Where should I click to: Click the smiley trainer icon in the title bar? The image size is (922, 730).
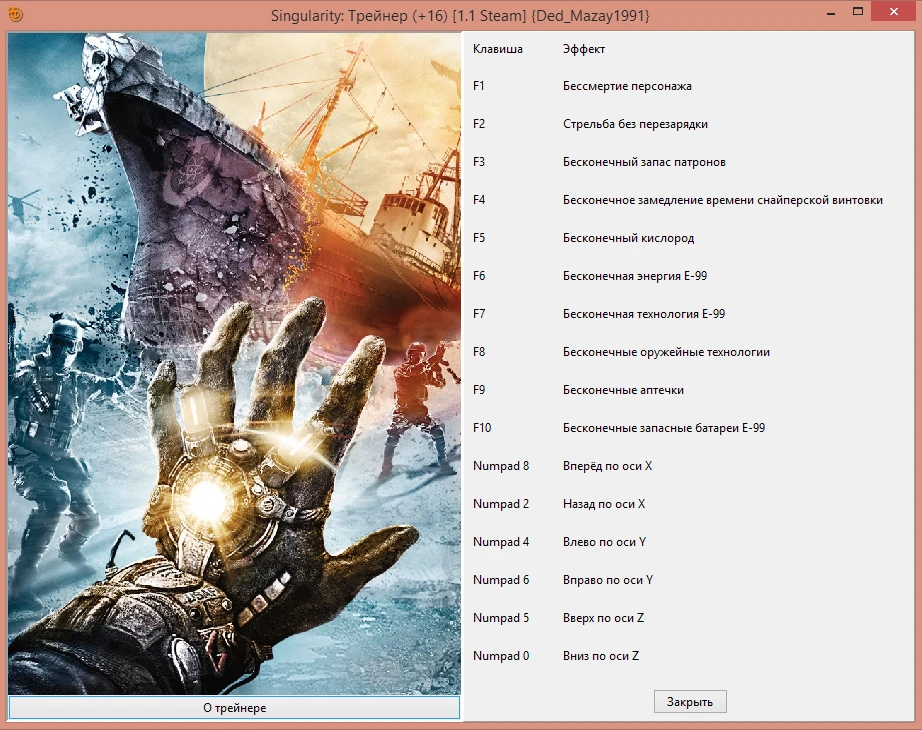[x=14, y=13]
